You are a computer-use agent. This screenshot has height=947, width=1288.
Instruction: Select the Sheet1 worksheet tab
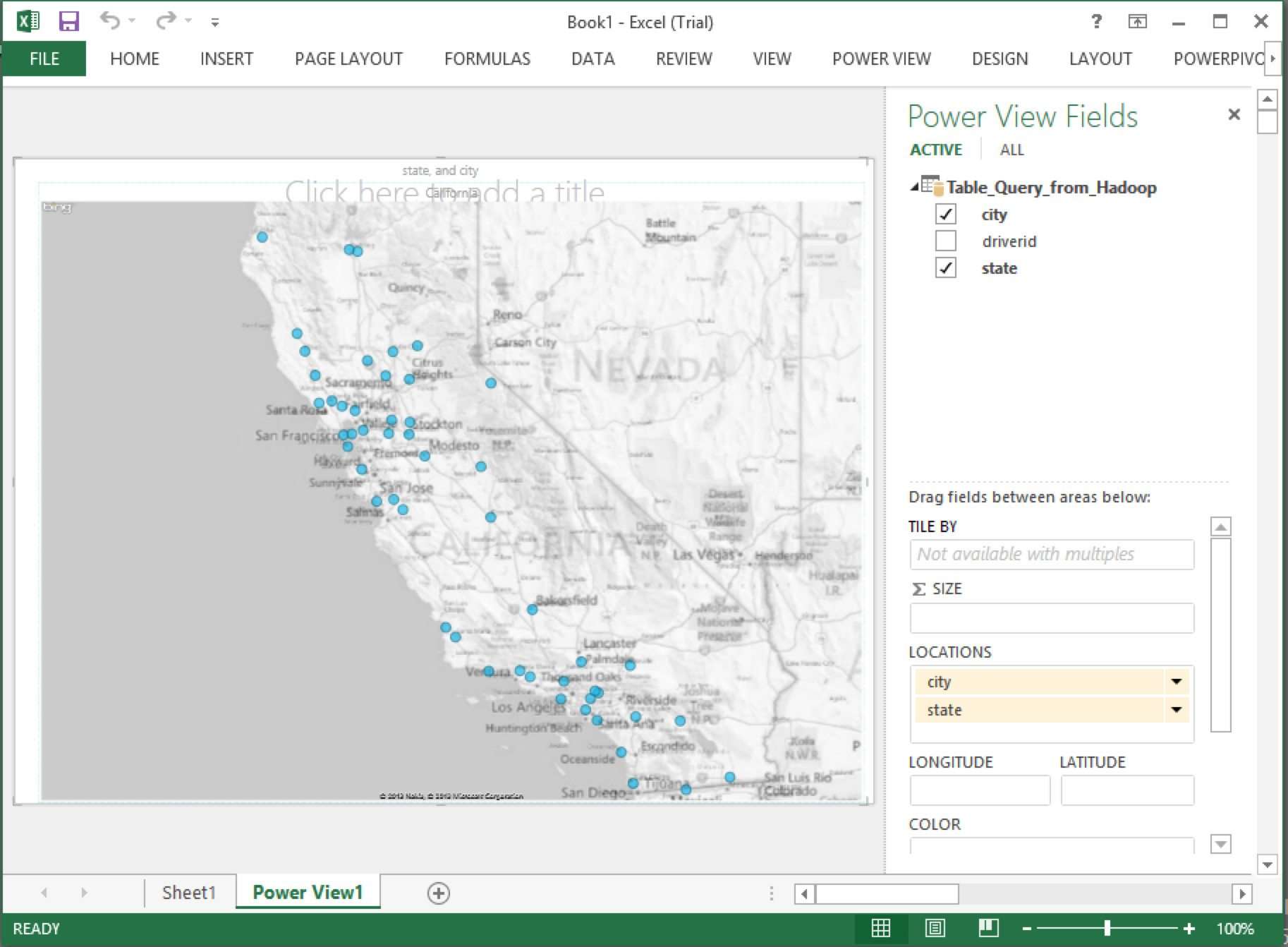pyautogui.click(x=188, y=893)
